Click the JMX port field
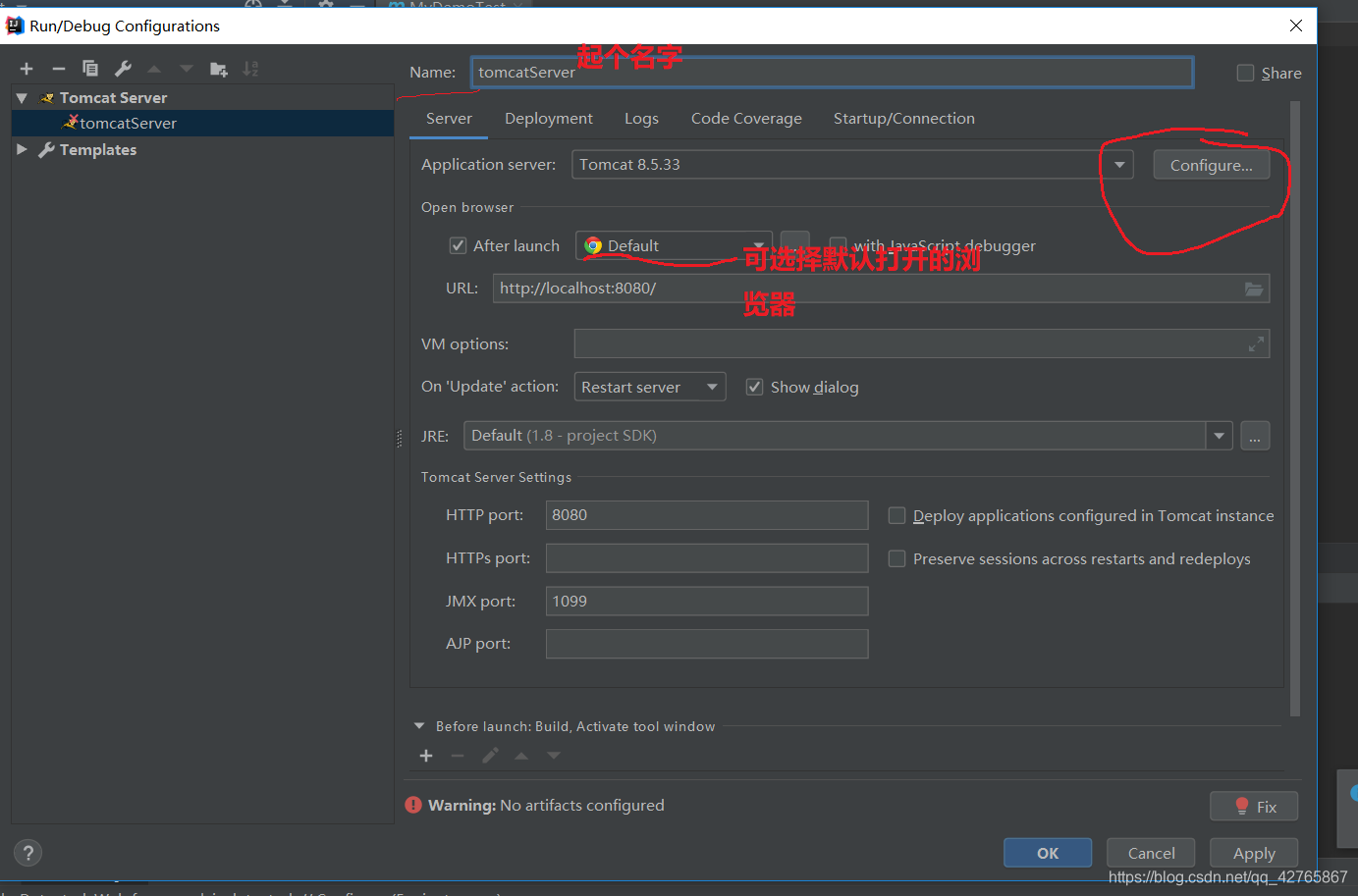Viewport: 1358px width, 896px height. (707, 602)
